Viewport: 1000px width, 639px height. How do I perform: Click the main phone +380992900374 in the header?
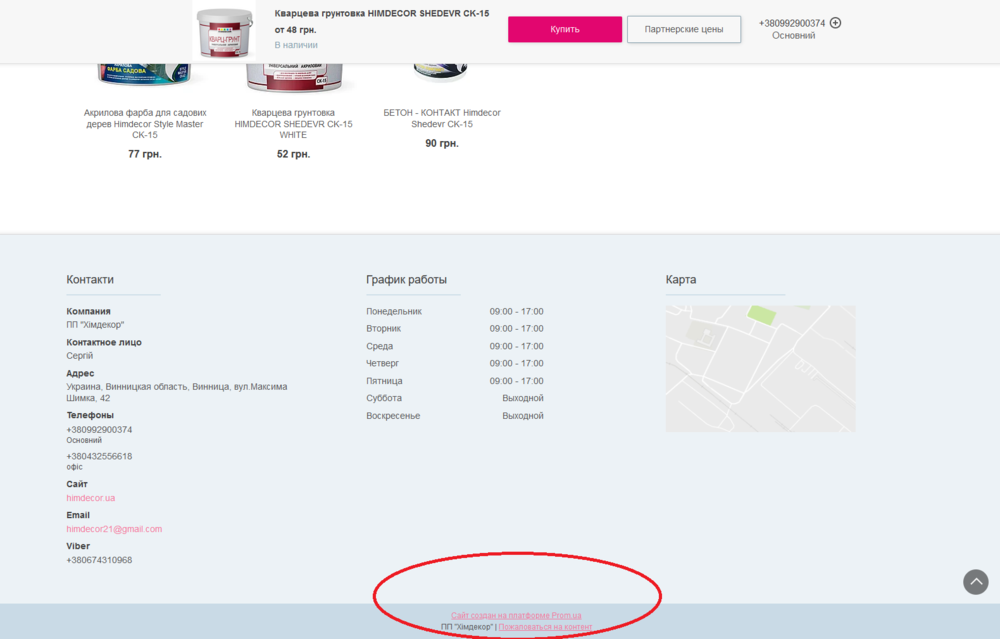pos(793,22)
